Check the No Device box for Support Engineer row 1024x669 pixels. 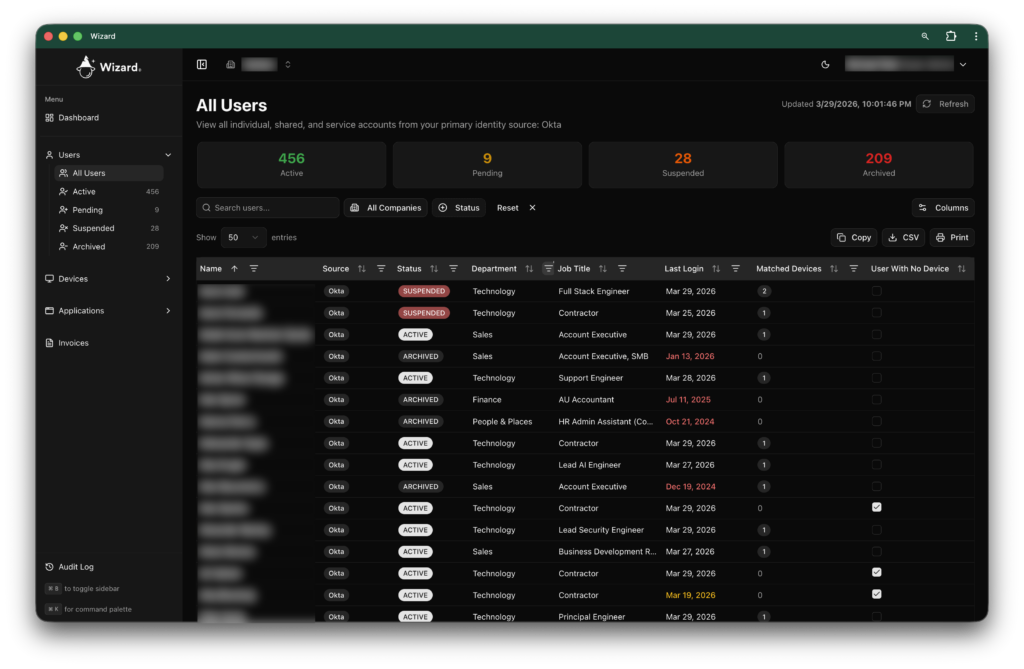coord(877,378)
